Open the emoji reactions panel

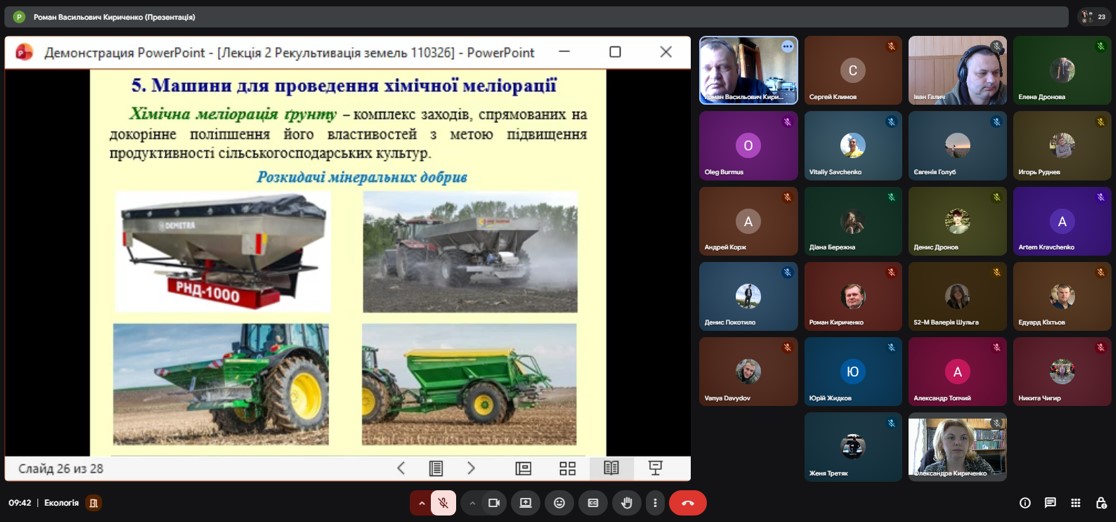coord(560,503)
